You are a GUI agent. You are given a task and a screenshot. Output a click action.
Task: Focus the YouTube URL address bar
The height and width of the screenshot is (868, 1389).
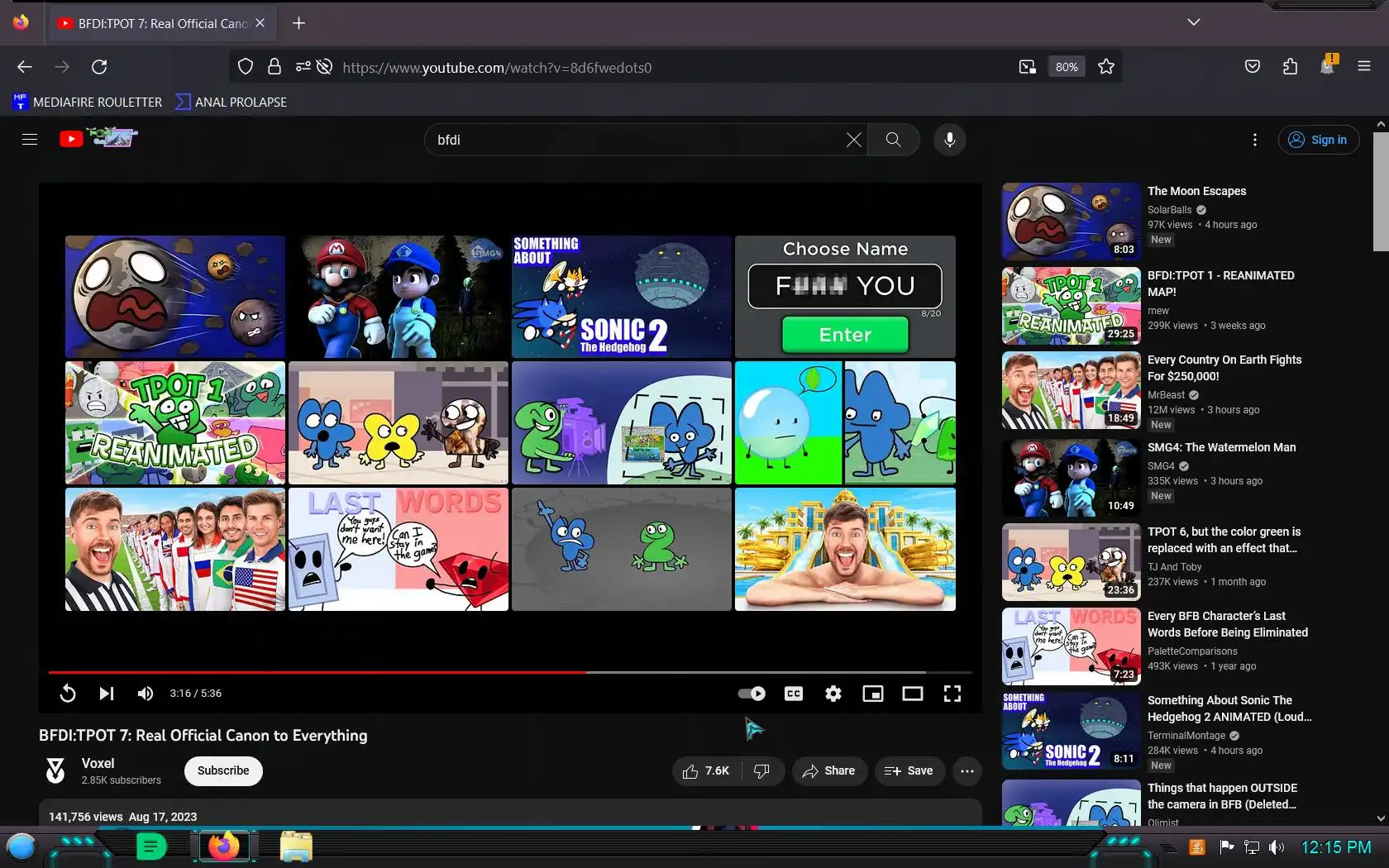(x=497, y=68)
